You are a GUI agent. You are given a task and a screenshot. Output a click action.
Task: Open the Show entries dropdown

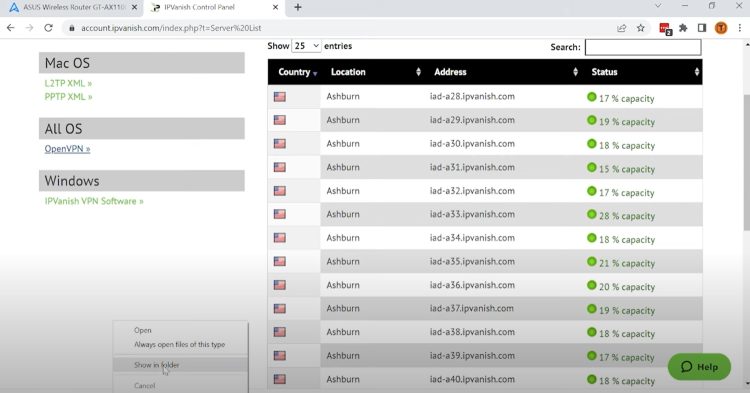pos(306,46)
